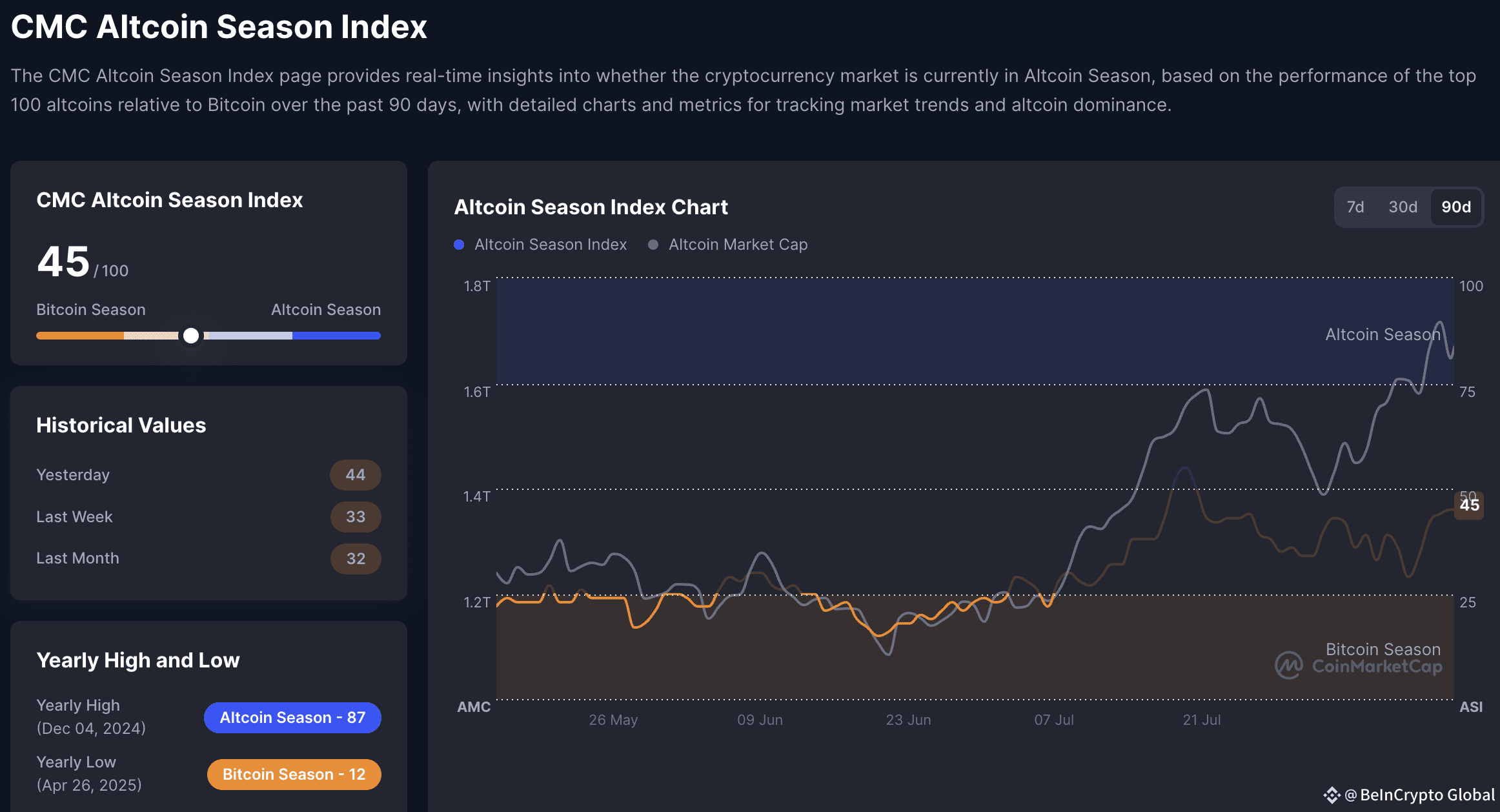Click the gray legend dot for Market Cap
Screen dimensions: 1500x812
(653, 245)
